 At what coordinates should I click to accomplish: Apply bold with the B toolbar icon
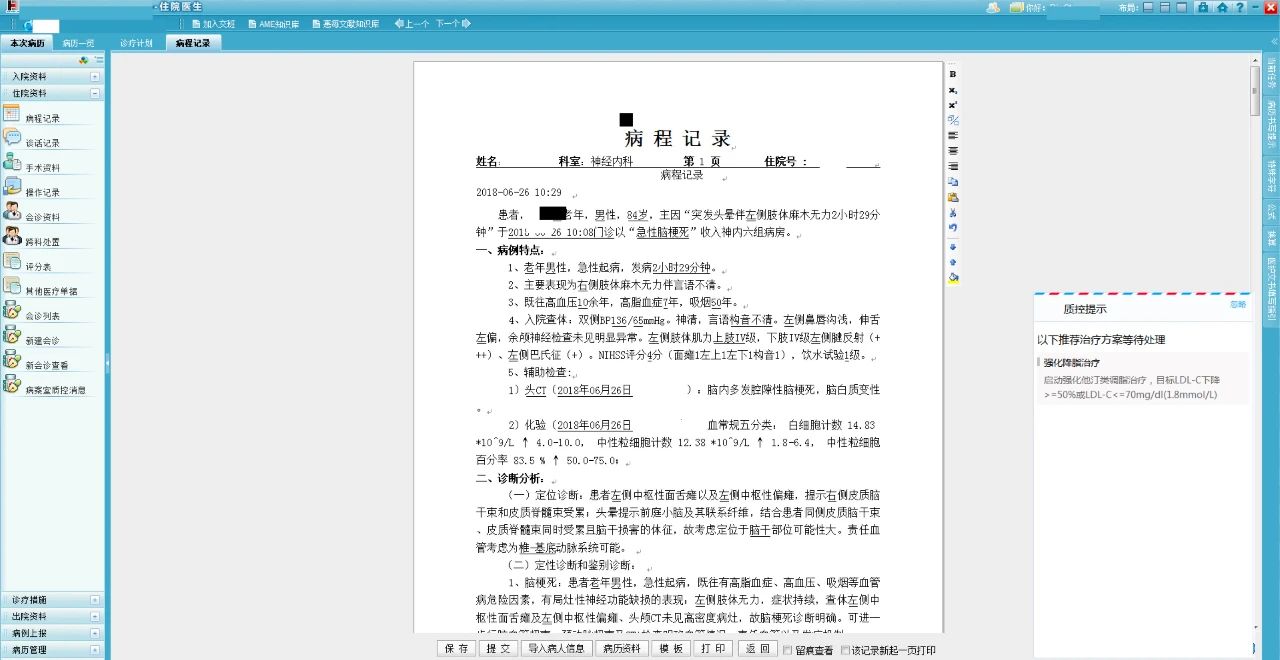click(952, 72)
